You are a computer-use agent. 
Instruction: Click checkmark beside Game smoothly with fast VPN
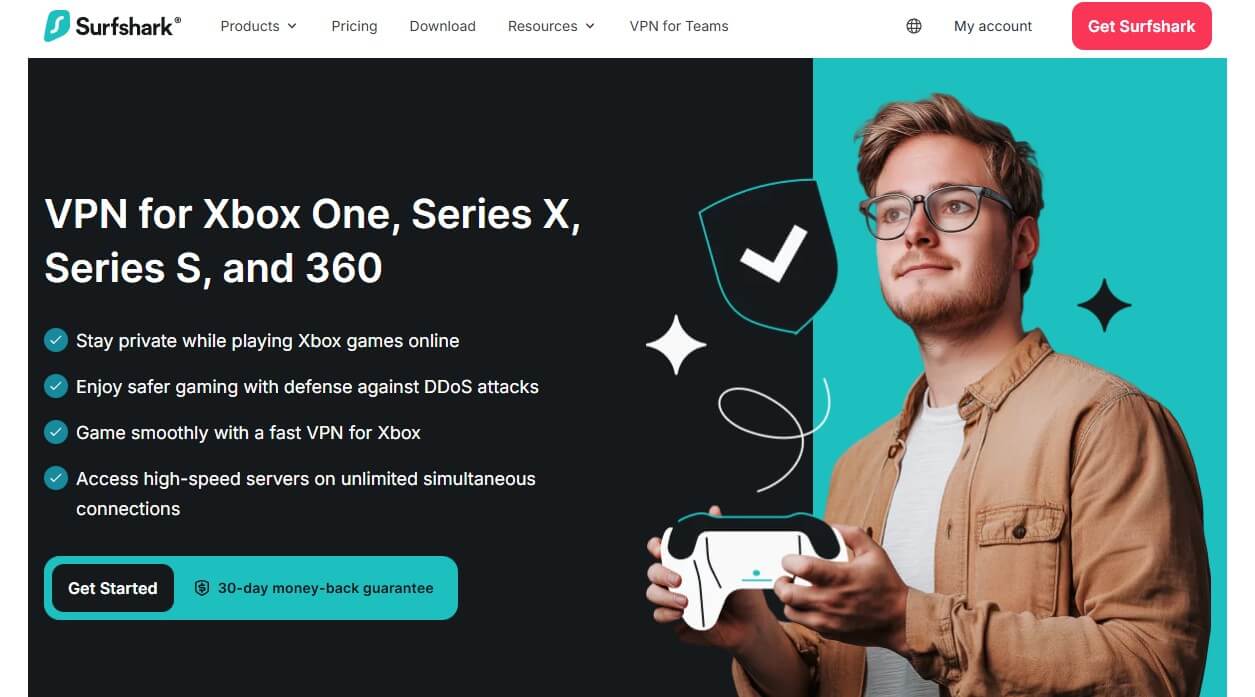click(x=56, y=432)
